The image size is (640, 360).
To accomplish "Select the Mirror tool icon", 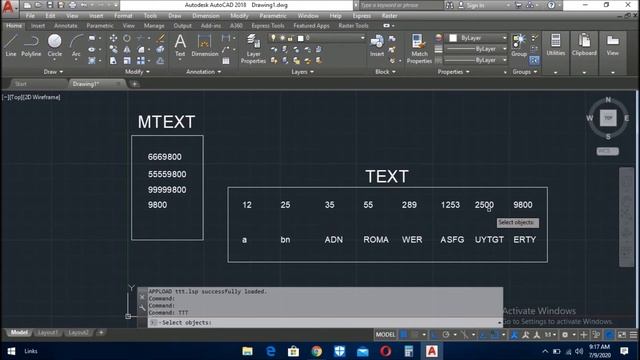I will 127,49.
